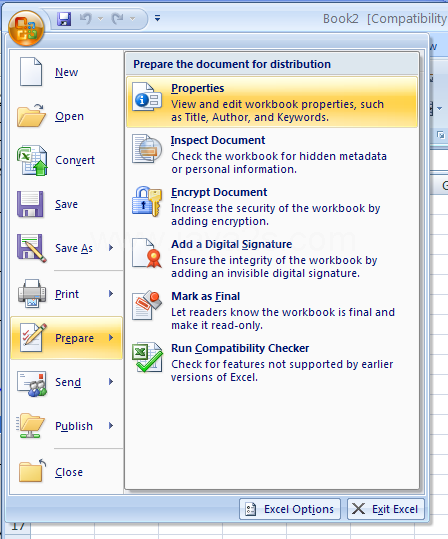Choose the Close menu label

tap(69, 472)
